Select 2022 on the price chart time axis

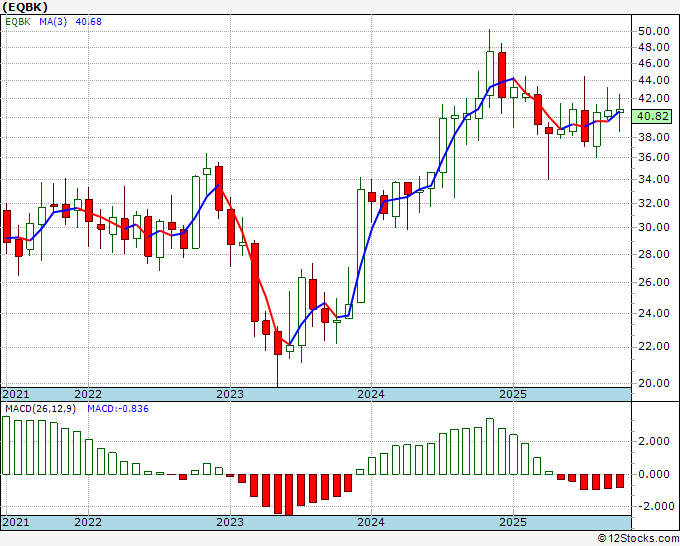click(88, 394)
